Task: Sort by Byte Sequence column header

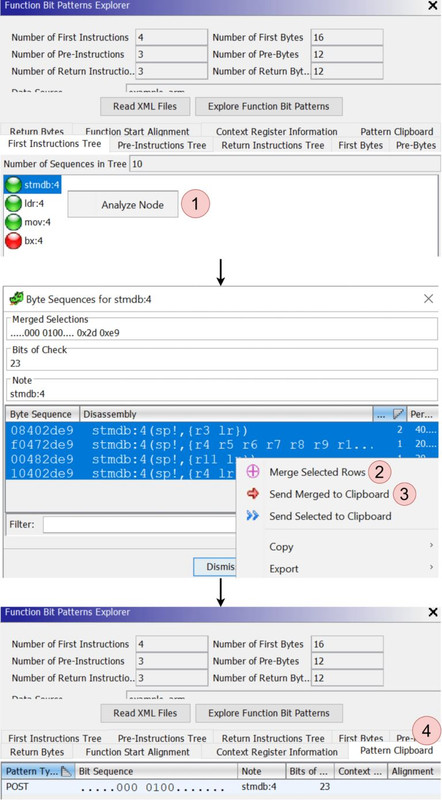Action: coord(42,414)
